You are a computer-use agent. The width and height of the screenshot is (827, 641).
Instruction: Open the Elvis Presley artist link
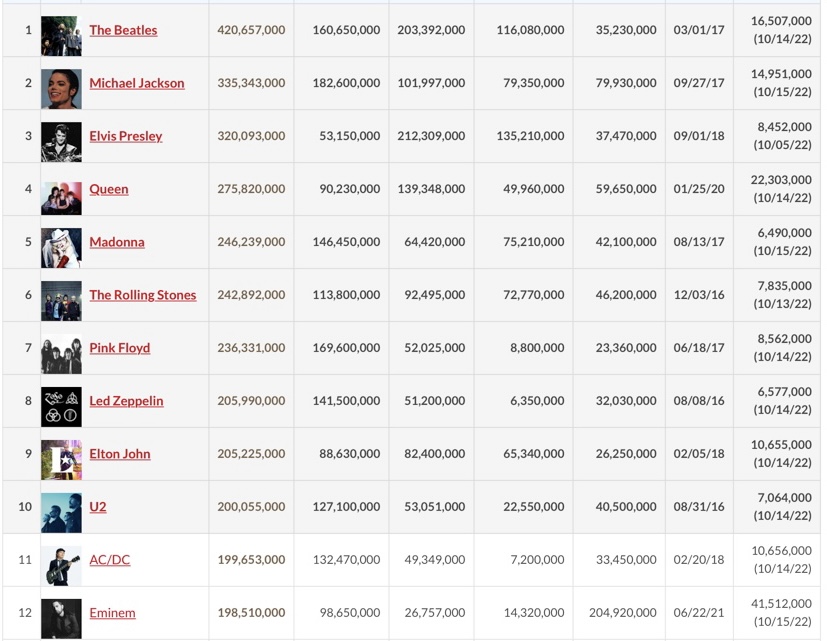pyautogui.click(x=125, y=136)
